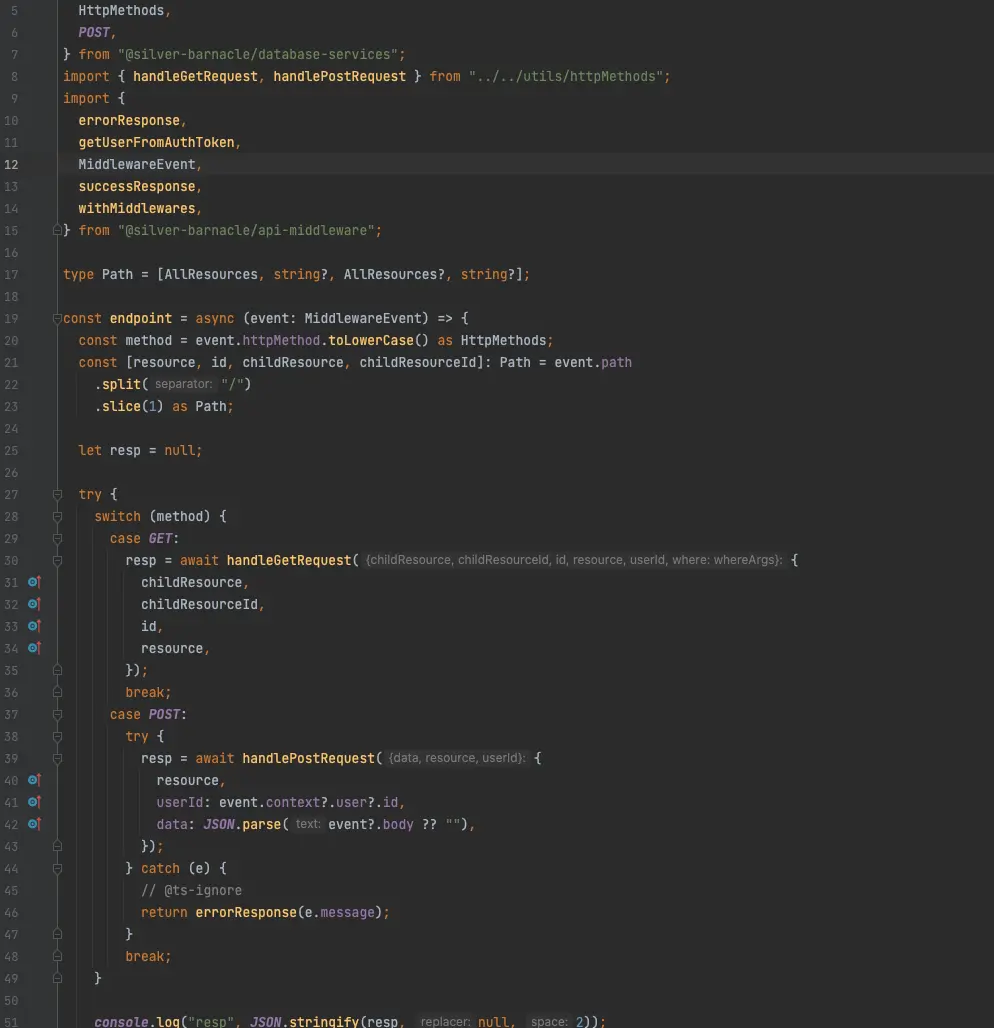Click the handlePostRequest import name on line 8
The image size is (994, 1028).
(x=340, y=77)
